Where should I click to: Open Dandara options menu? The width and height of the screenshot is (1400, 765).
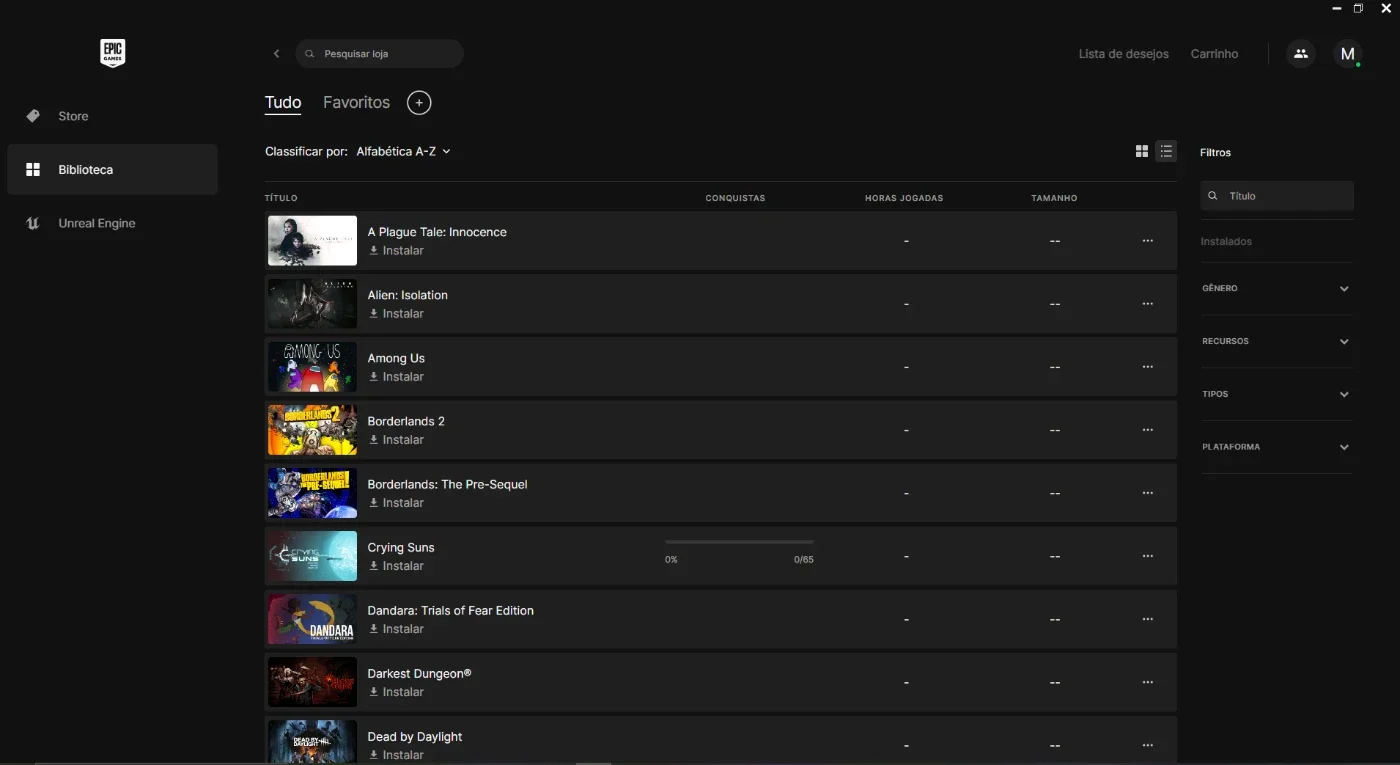coord(1147,618)
